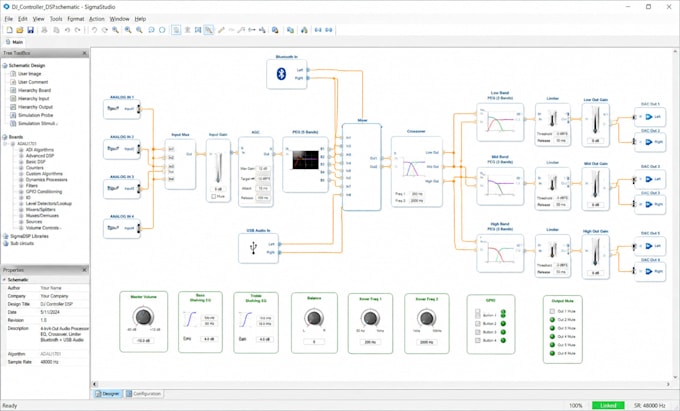Click the Master Volume knob
This screenshot has height=411, width=680.
click(143, 317)
